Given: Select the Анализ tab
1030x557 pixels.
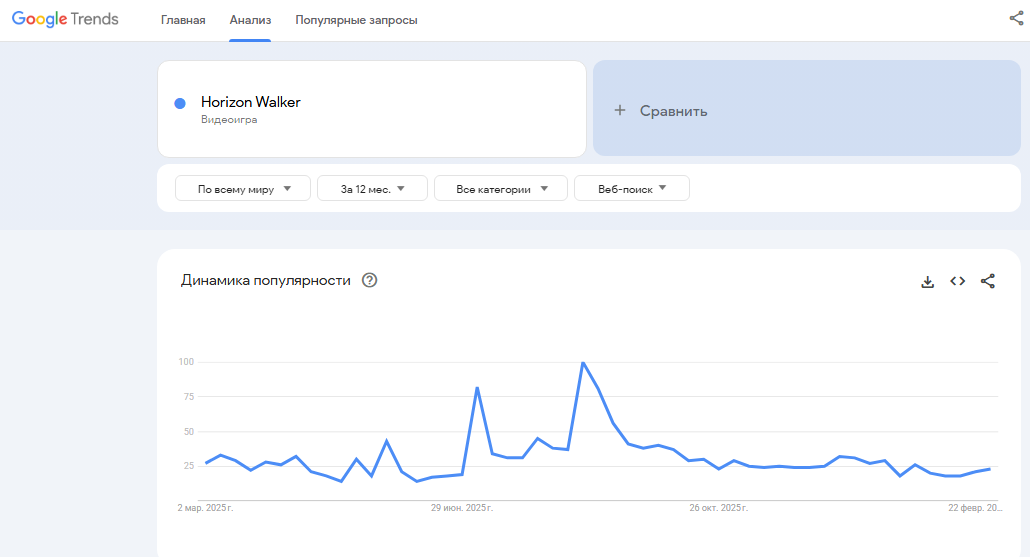Looking at the screenshot, I should click(x=250, y=20).
